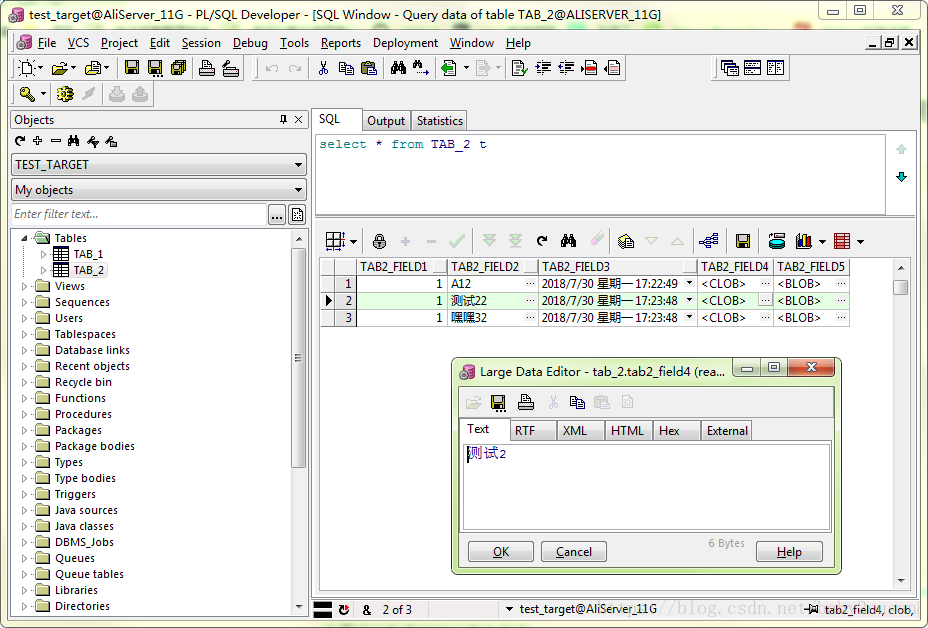Click the lock icon to edit data
928x628 pixels.
tap(379, 241)
